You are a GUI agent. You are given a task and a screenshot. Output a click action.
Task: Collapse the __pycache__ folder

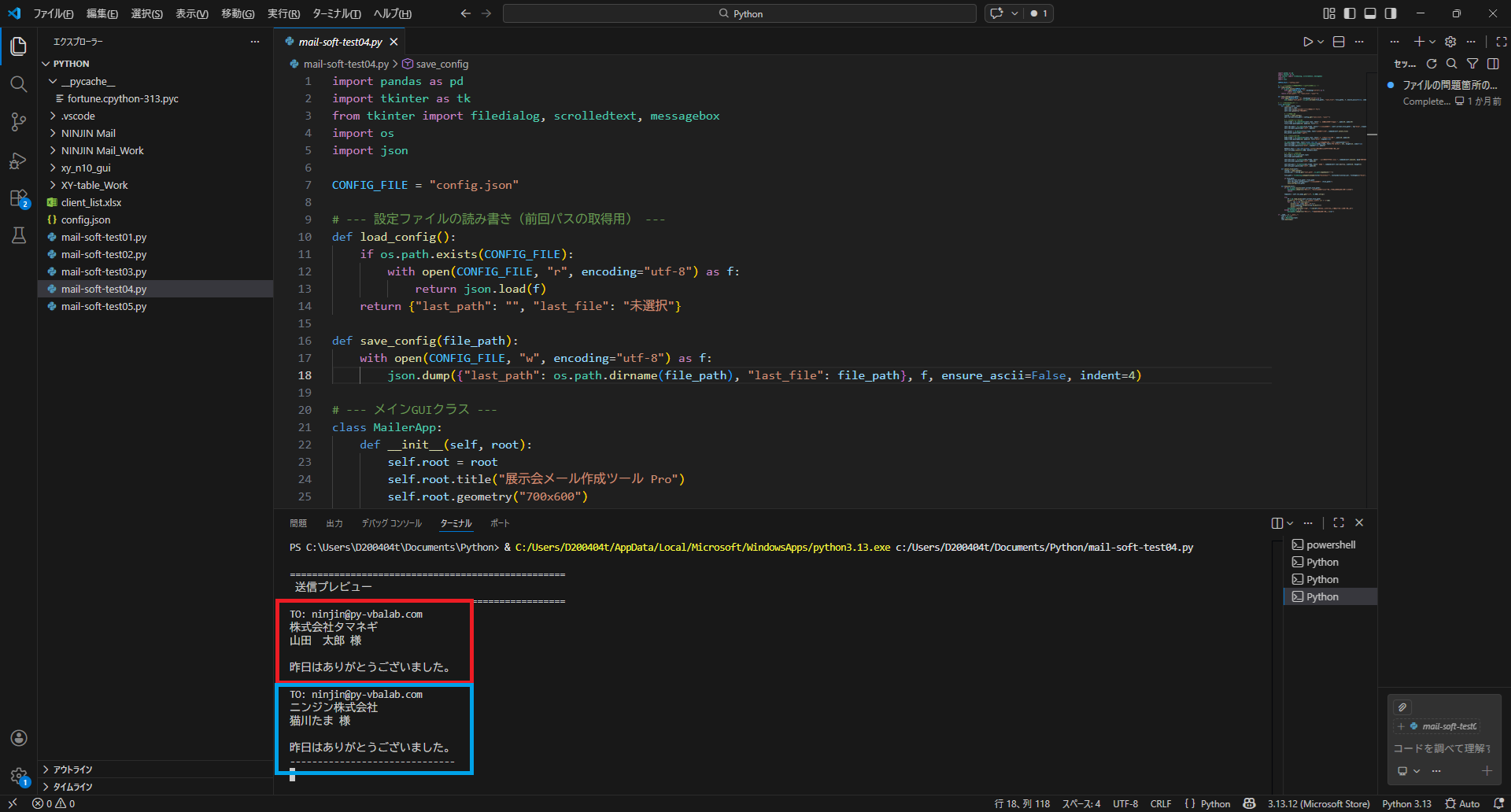(87, 81)
